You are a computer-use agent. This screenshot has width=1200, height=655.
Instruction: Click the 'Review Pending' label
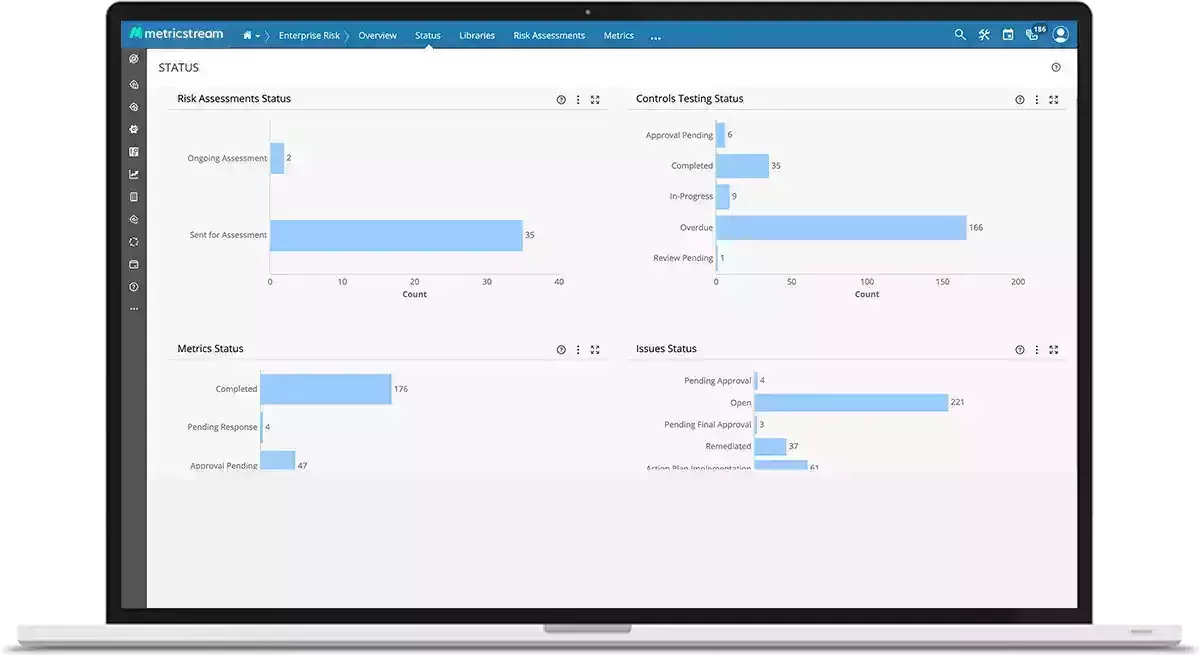click(x=683, y=258)
